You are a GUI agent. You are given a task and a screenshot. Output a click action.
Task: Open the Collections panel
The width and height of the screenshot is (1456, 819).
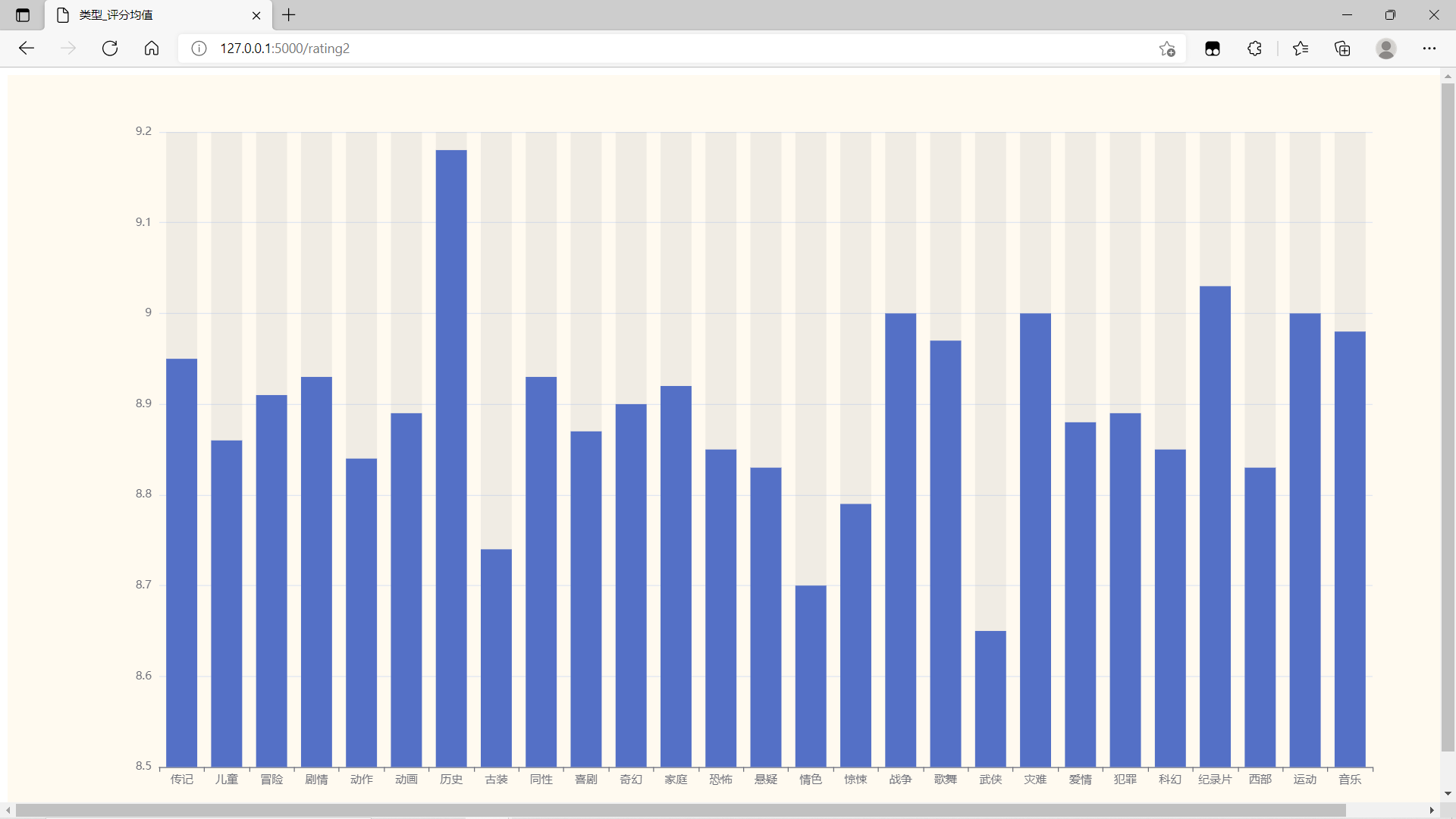pyautogui.click(x=1342, y=49)
